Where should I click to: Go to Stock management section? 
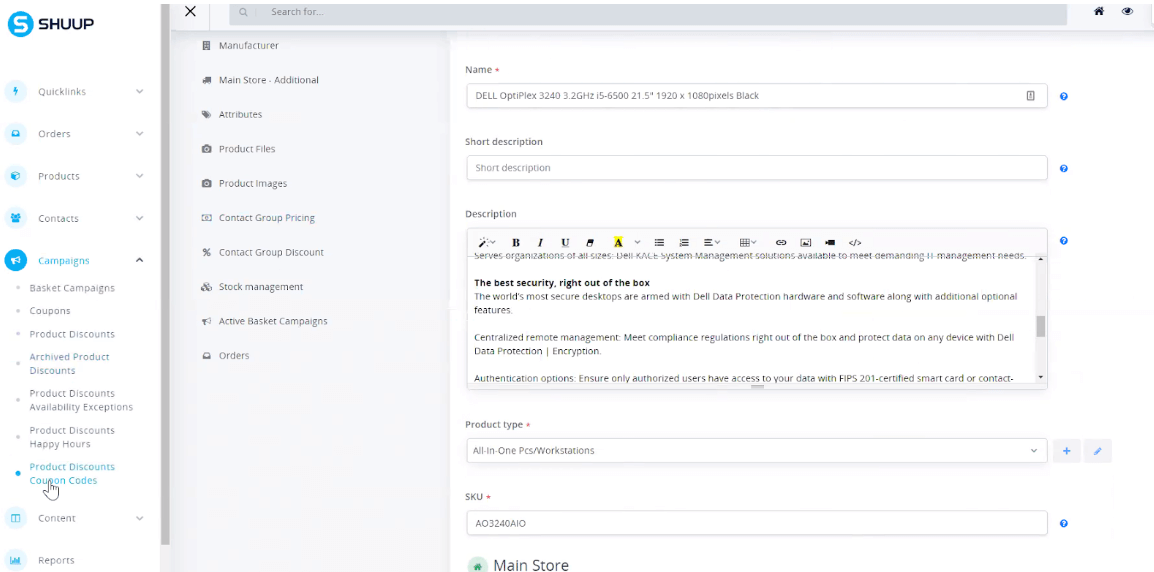[x=261, y=287]
